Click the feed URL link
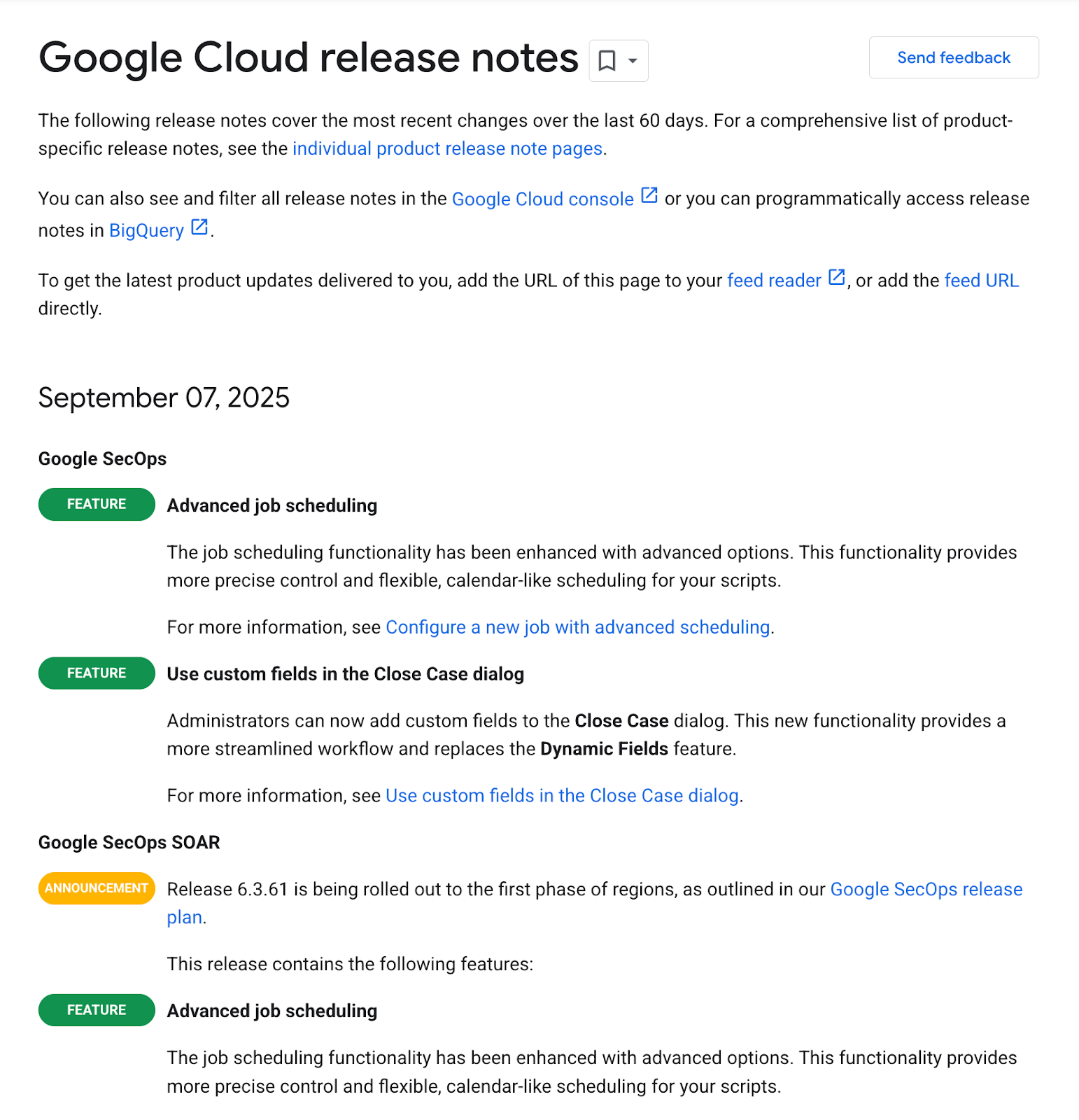Image resolution: width=1079 pixels, height=1120 pixels. pos(981,280)
